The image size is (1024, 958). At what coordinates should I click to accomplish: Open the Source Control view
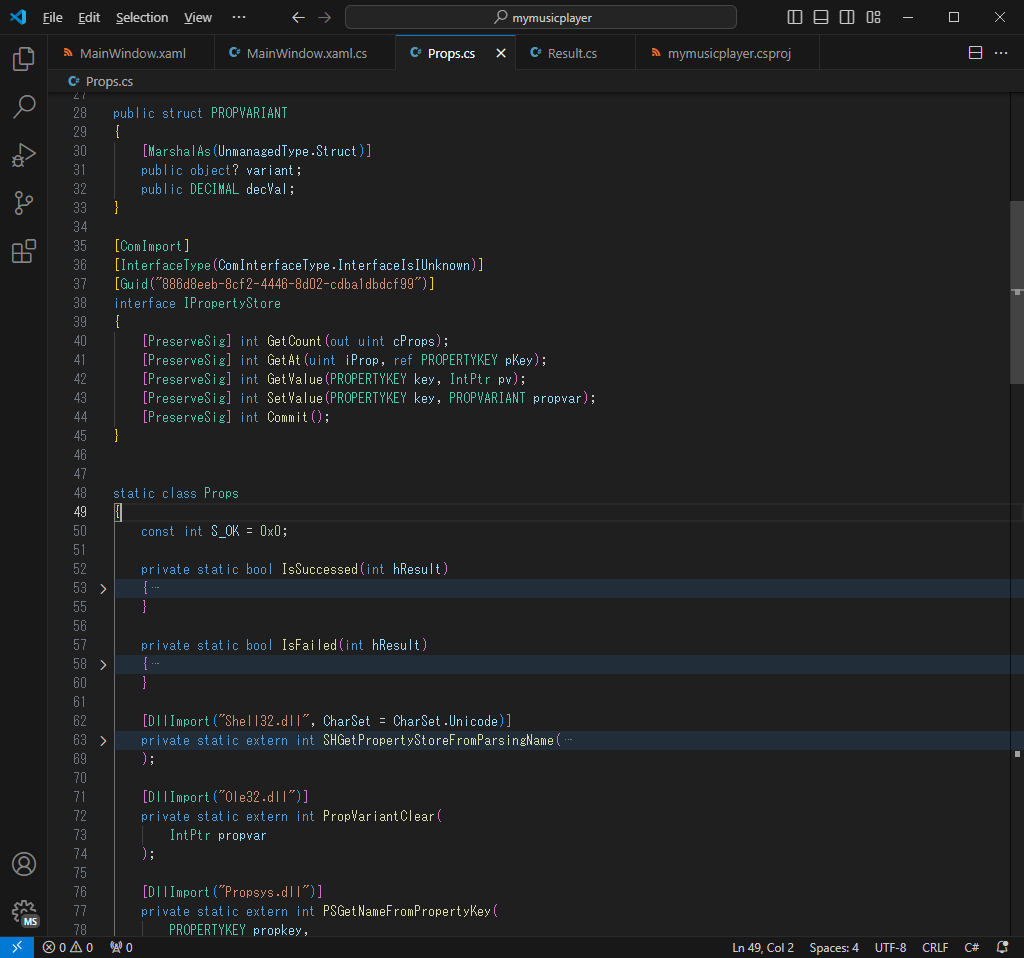click(23, 203)
